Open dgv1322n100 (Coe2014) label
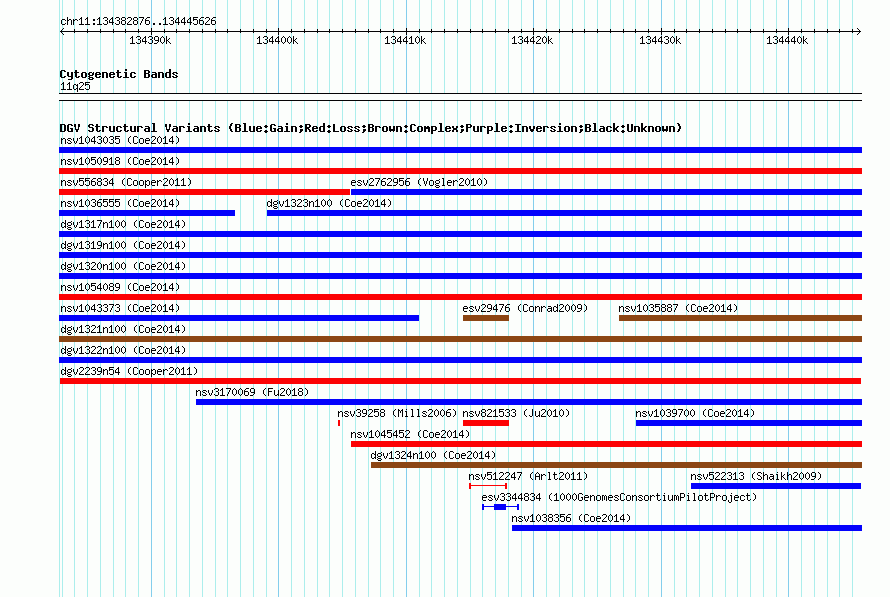The width and height of the screenshot is (890, 597). 123,350
